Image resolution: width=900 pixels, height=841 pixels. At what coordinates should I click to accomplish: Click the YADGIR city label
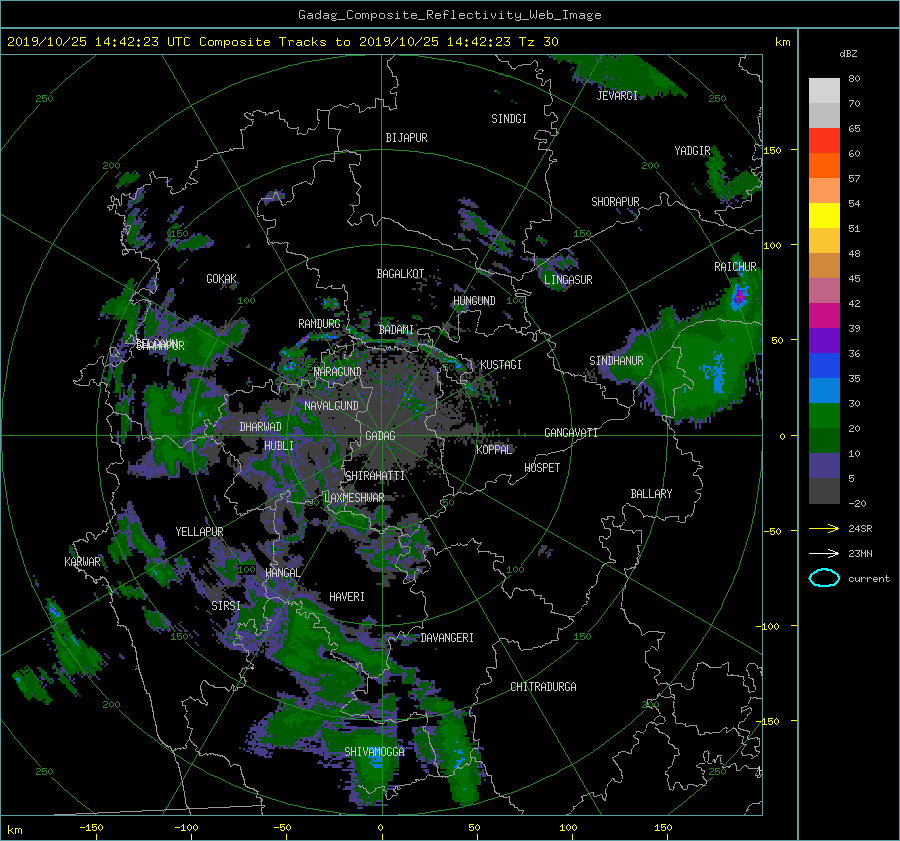(x=692, y=151)
